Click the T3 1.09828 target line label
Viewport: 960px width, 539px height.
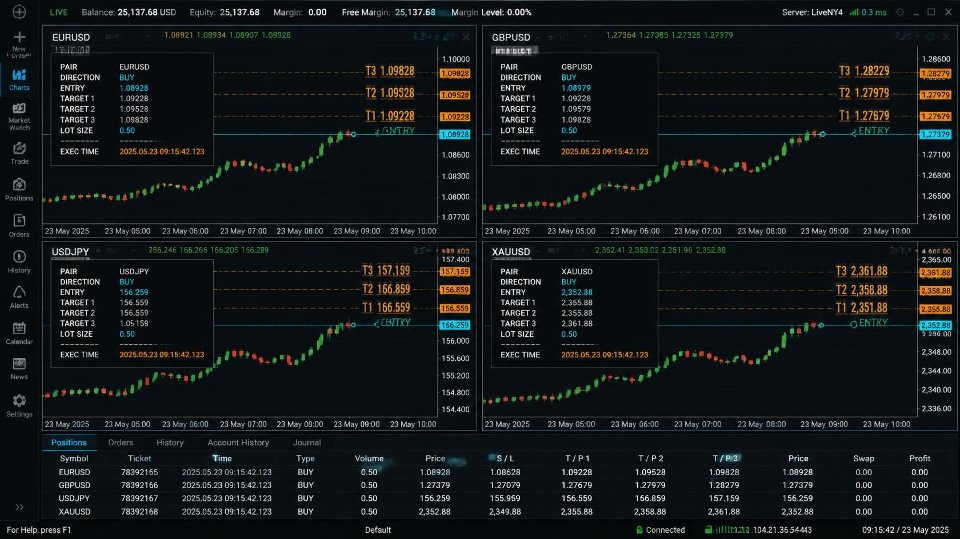pos(390,71)
